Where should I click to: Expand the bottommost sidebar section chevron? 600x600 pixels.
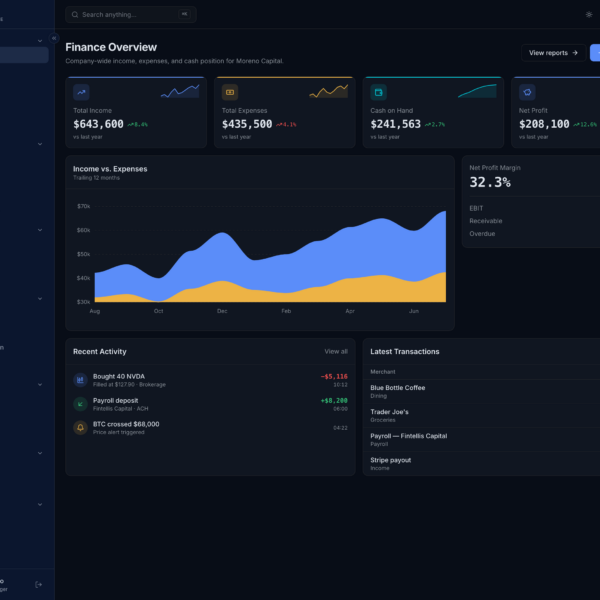click(40, 504)
